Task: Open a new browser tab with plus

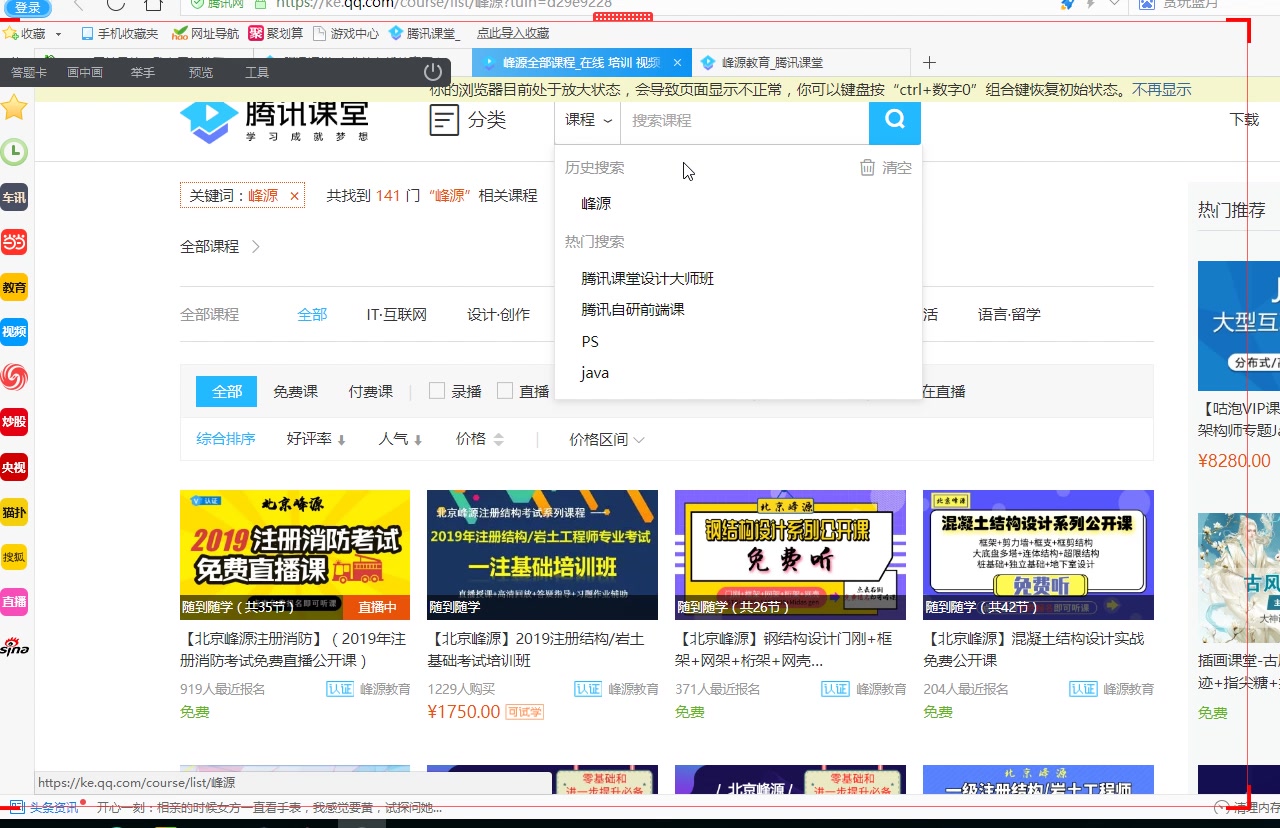Action: tap(929, 62)
